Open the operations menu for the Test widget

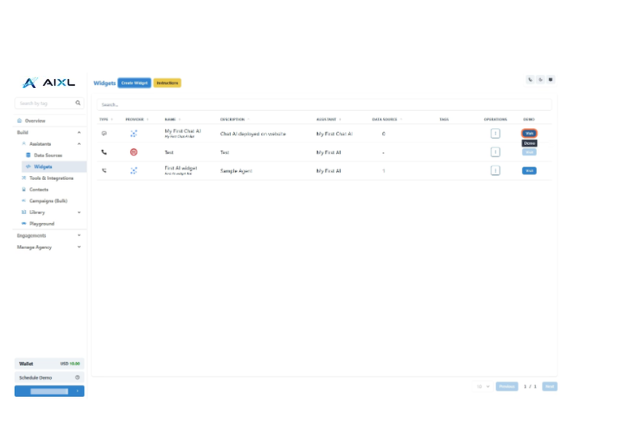point(495,152)
